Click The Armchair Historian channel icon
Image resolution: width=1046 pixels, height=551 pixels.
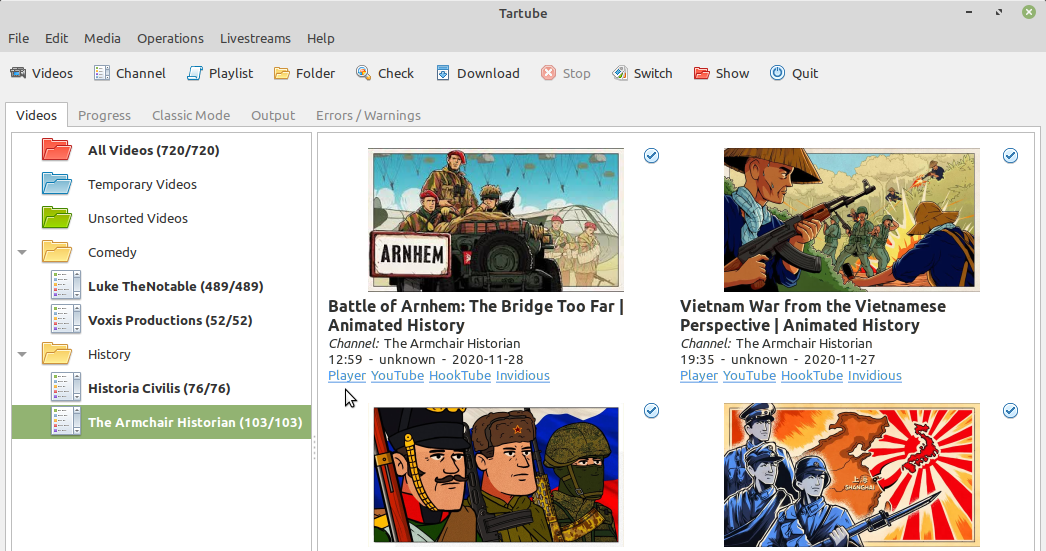click(66, 422)
